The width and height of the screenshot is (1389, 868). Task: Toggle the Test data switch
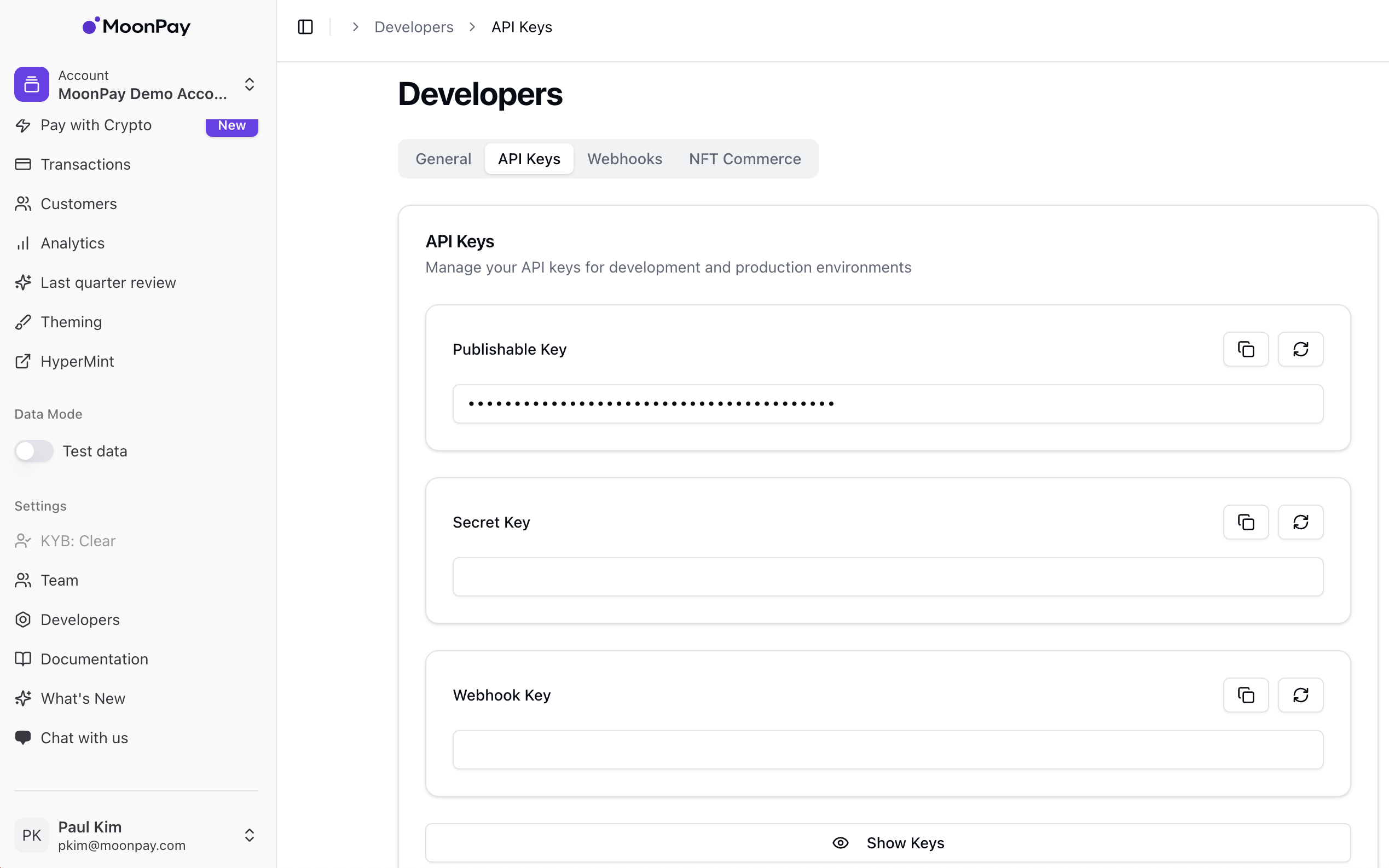click(34, 451)
